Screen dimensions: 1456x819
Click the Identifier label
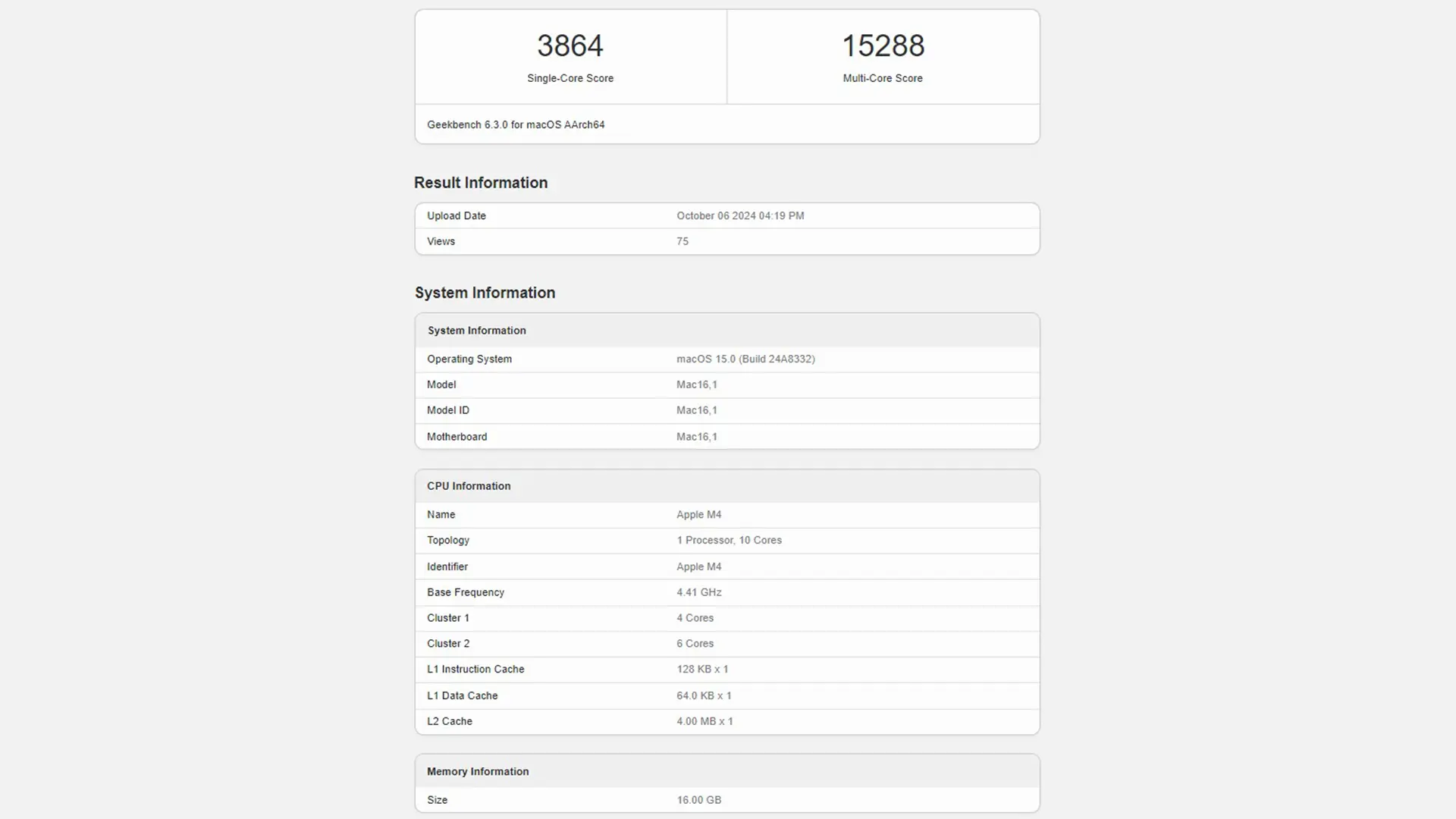coord(447,566)
